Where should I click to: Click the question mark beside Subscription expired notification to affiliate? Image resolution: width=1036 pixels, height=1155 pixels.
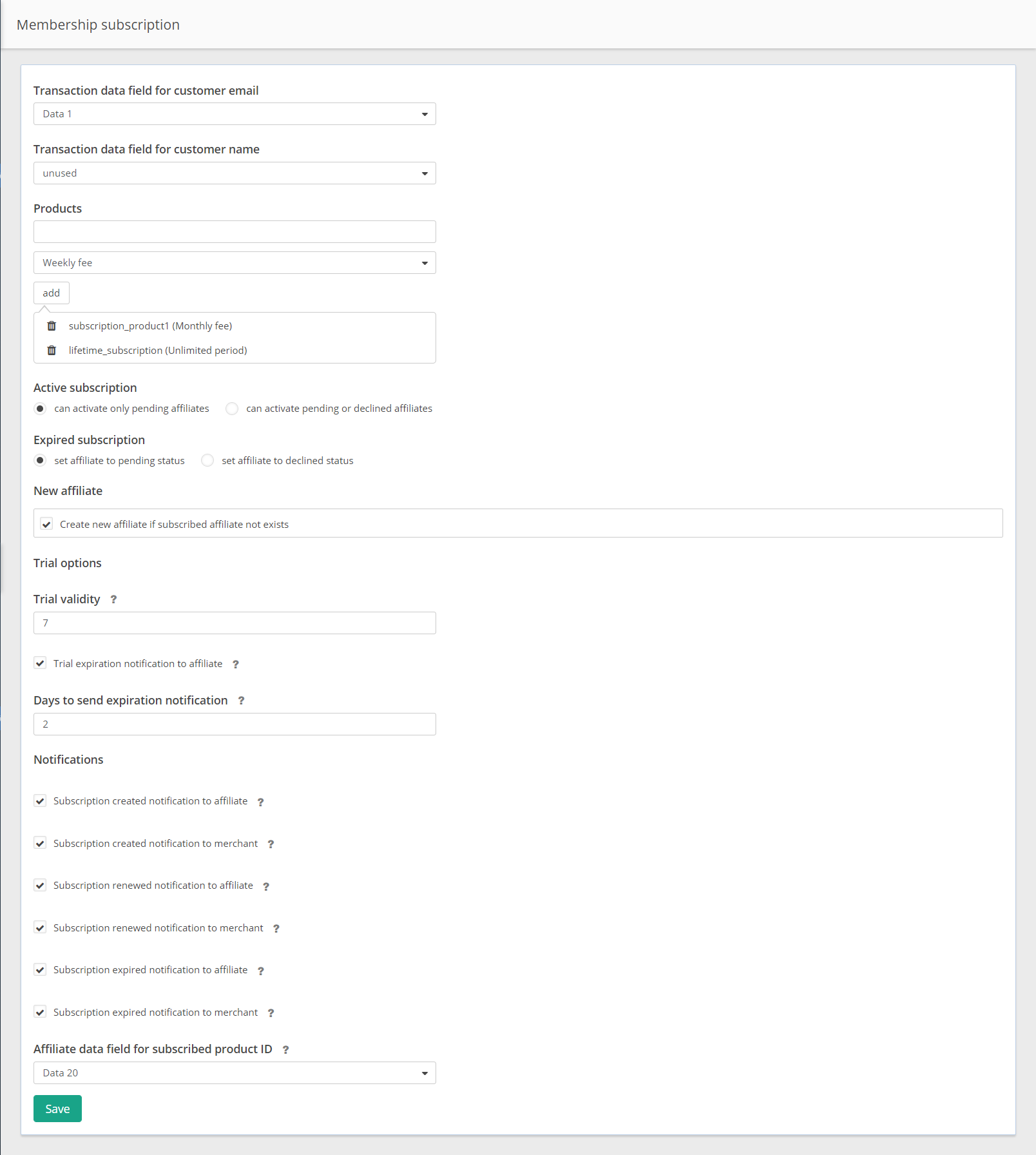(x=260, y=971)
